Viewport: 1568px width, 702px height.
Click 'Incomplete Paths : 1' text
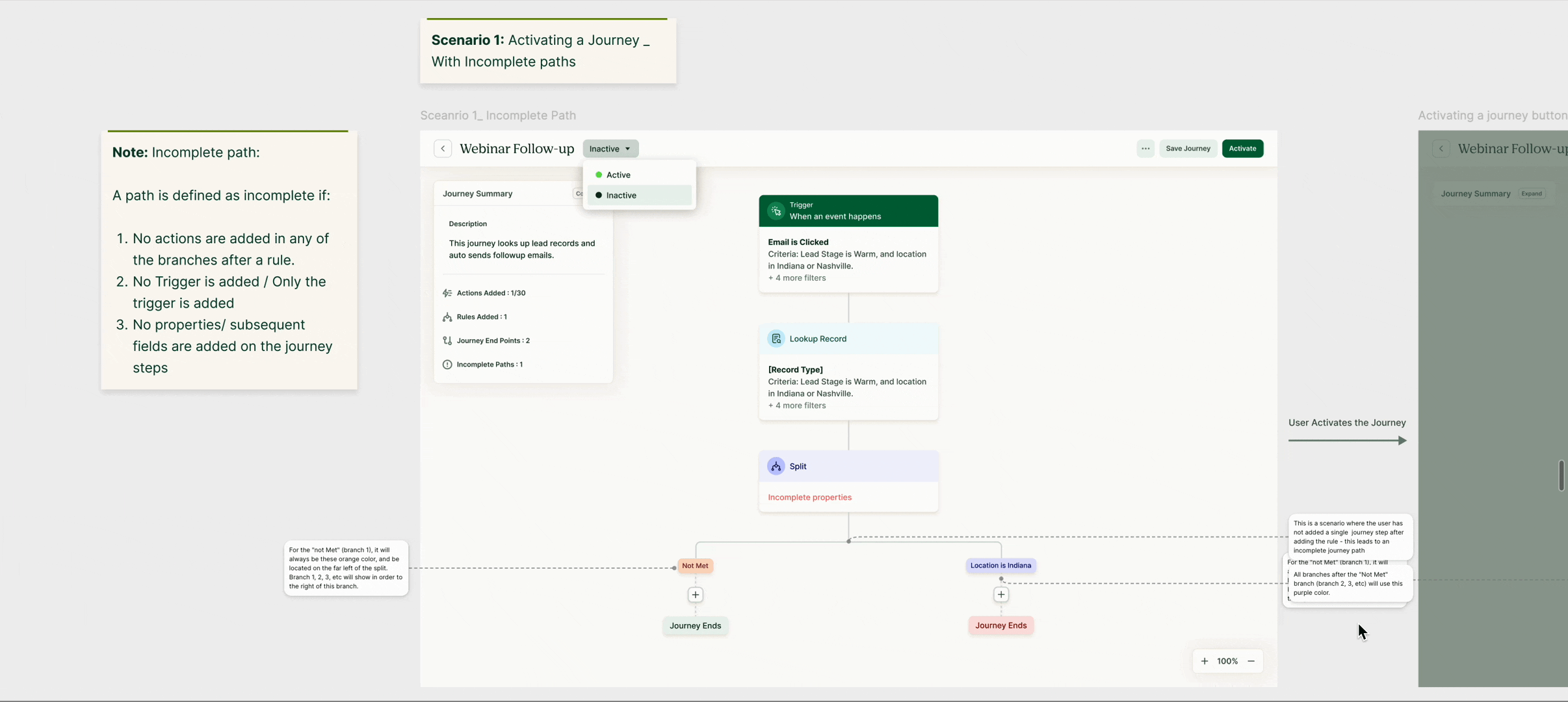(490, 365)
